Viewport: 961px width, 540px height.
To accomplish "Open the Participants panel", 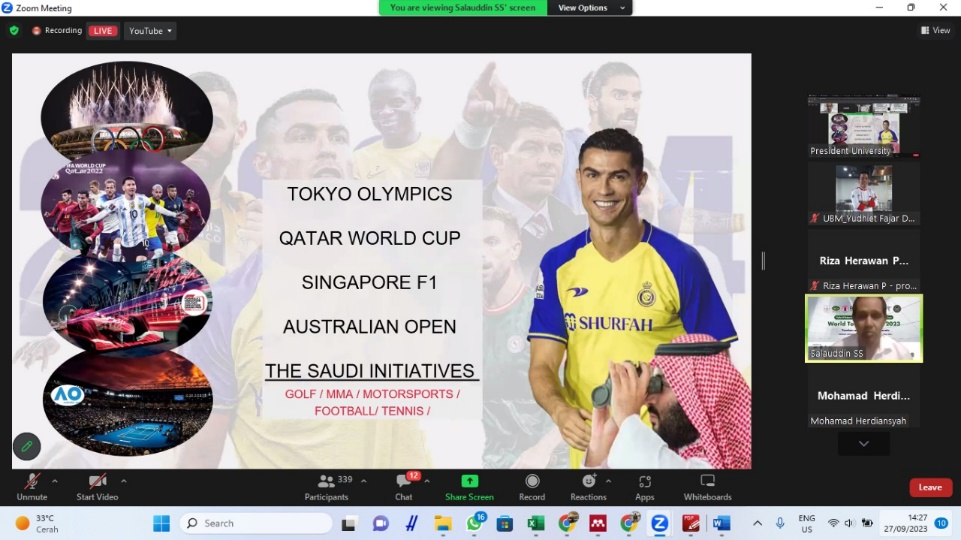I will (327, 487).
